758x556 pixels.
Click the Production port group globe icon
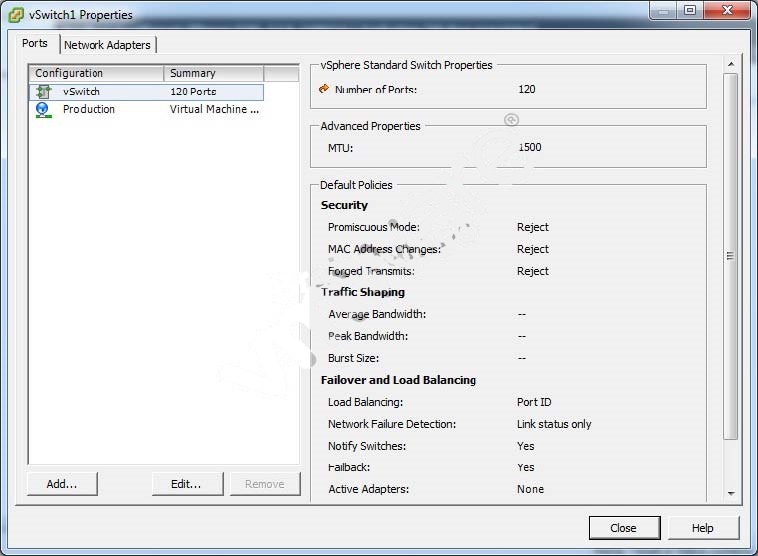coord(44,110)
